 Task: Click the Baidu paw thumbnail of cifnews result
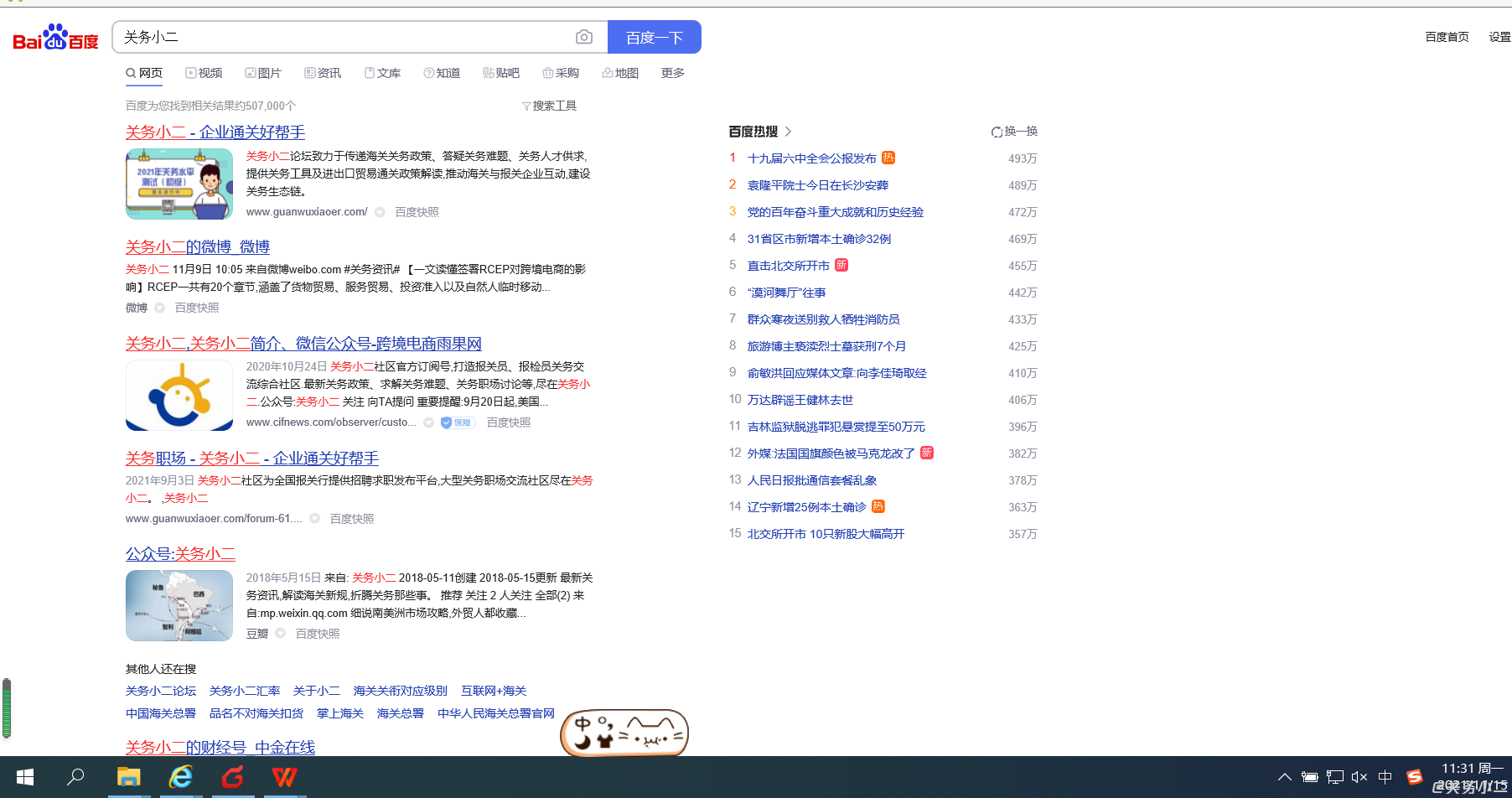(x=179, y=395)
